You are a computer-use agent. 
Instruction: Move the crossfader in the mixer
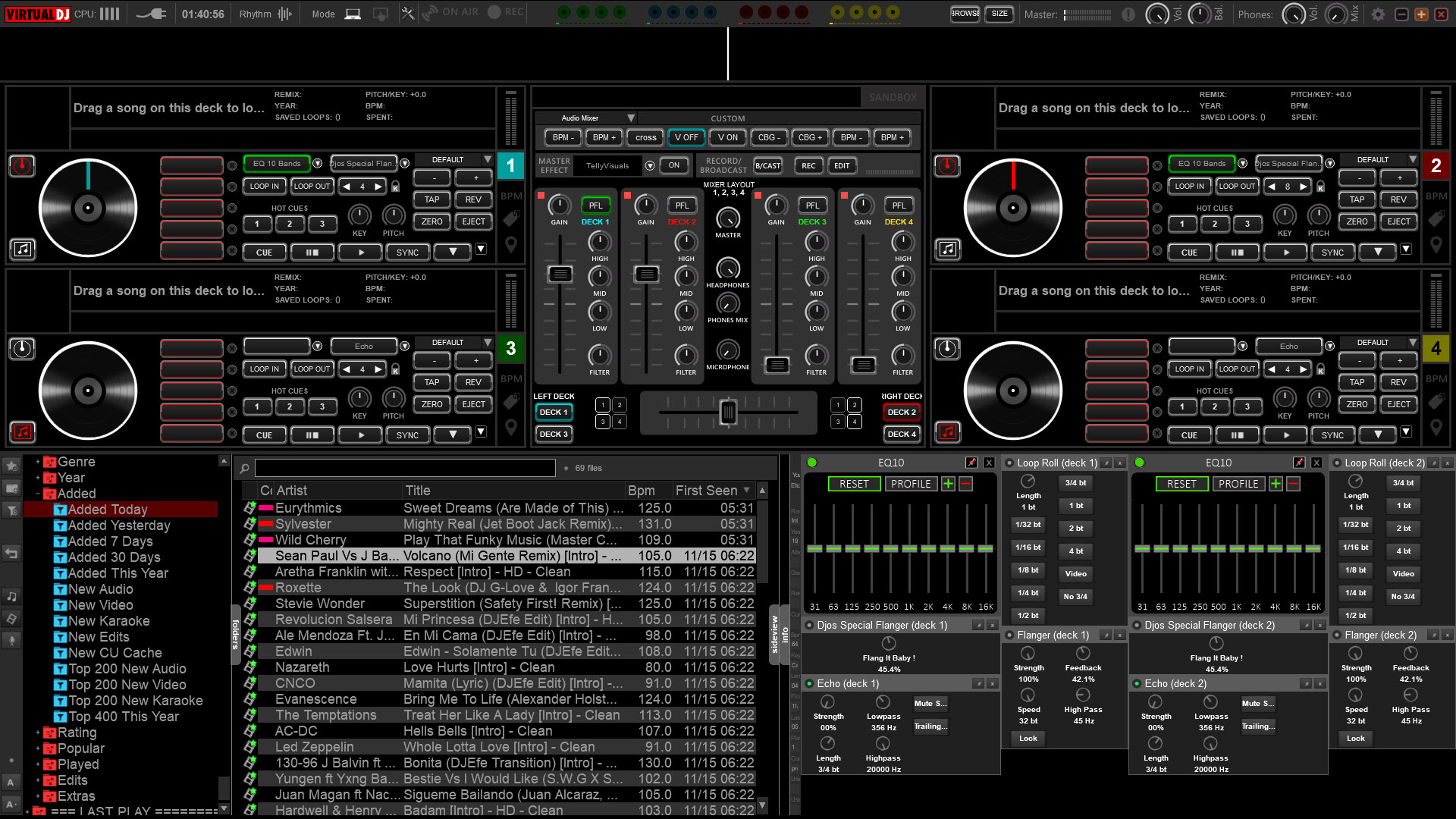coord(728,413)
